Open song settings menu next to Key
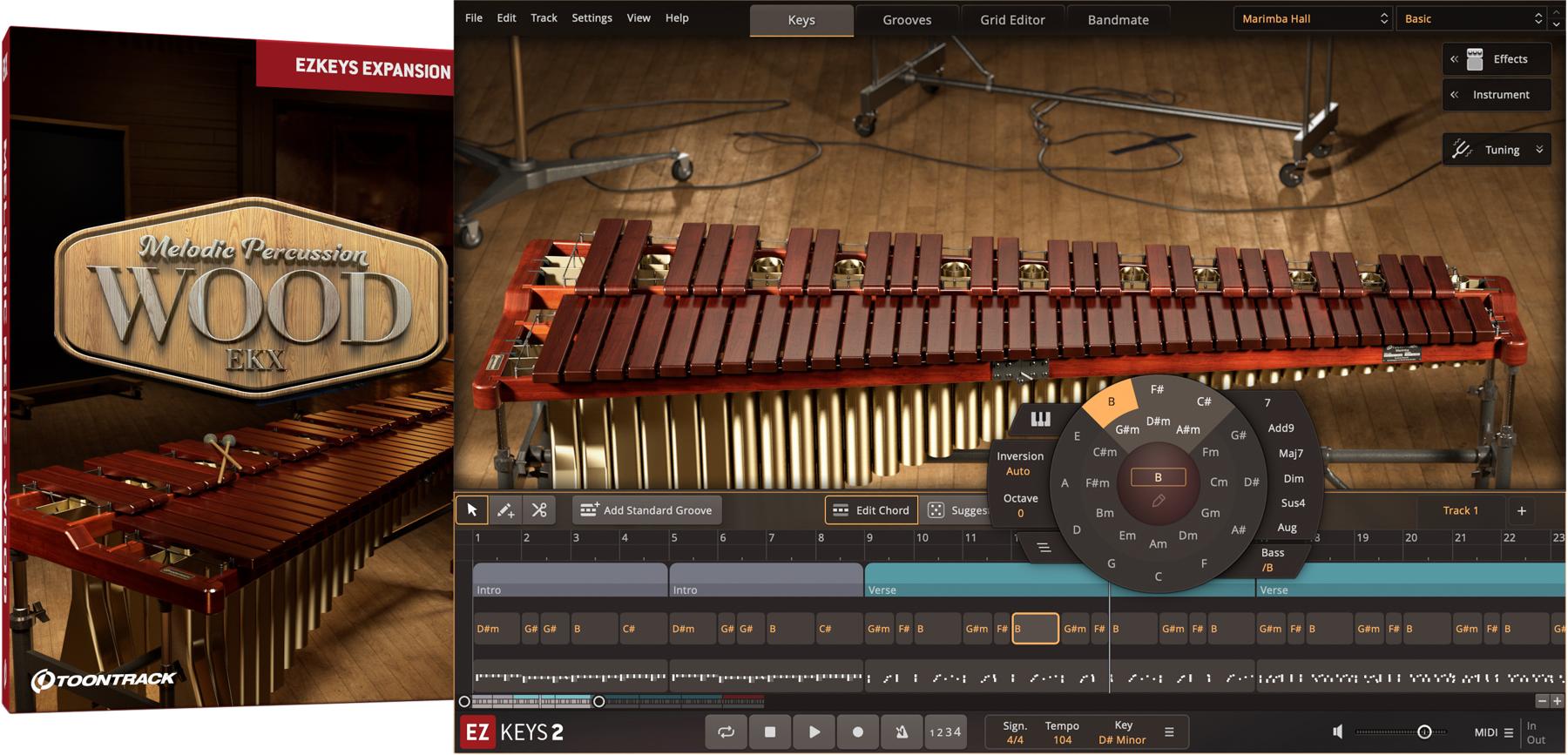1568x755 pixels. click(1169, 731)
